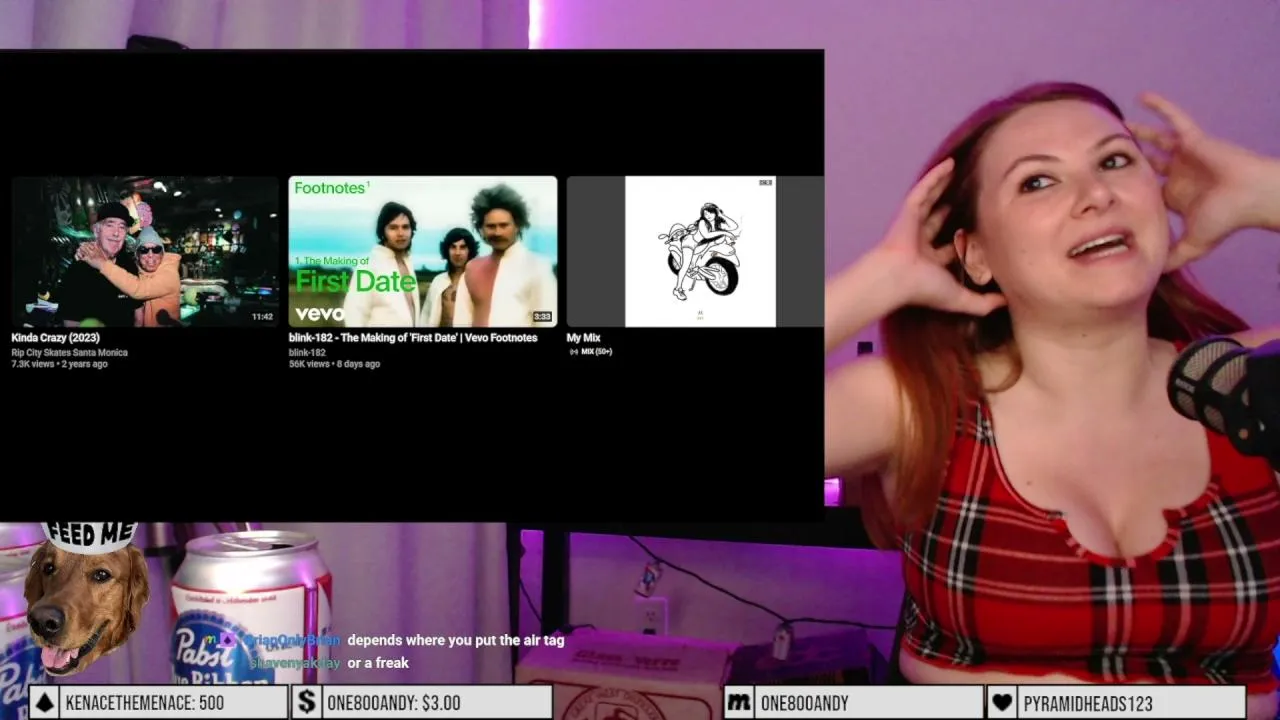Click the 11:42 duration badge
The width and height of the screenshot is (1280, 720).
pos(262,317)
